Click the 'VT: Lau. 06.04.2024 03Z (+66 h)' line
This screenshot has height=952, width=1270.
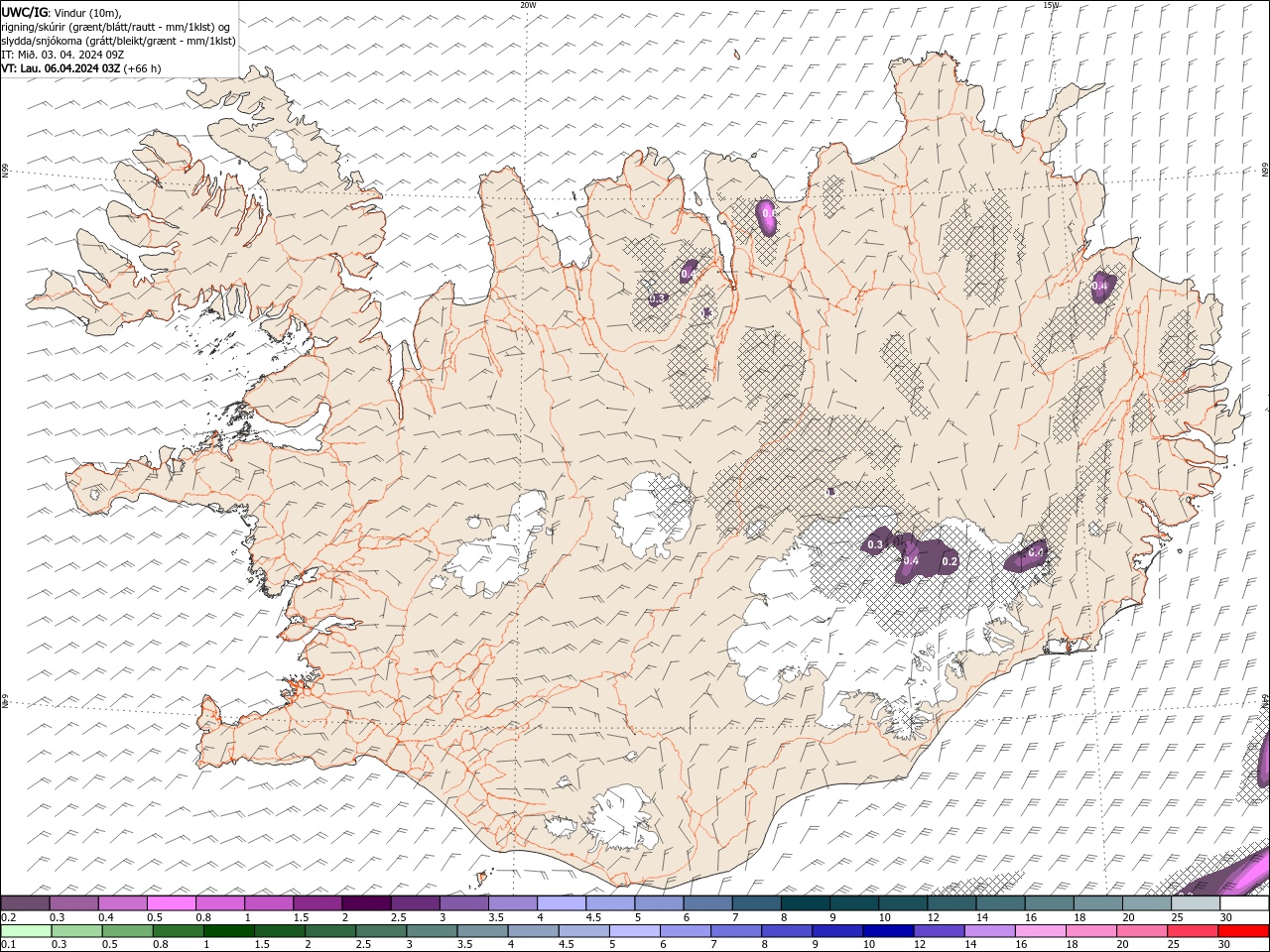point(81,68)
